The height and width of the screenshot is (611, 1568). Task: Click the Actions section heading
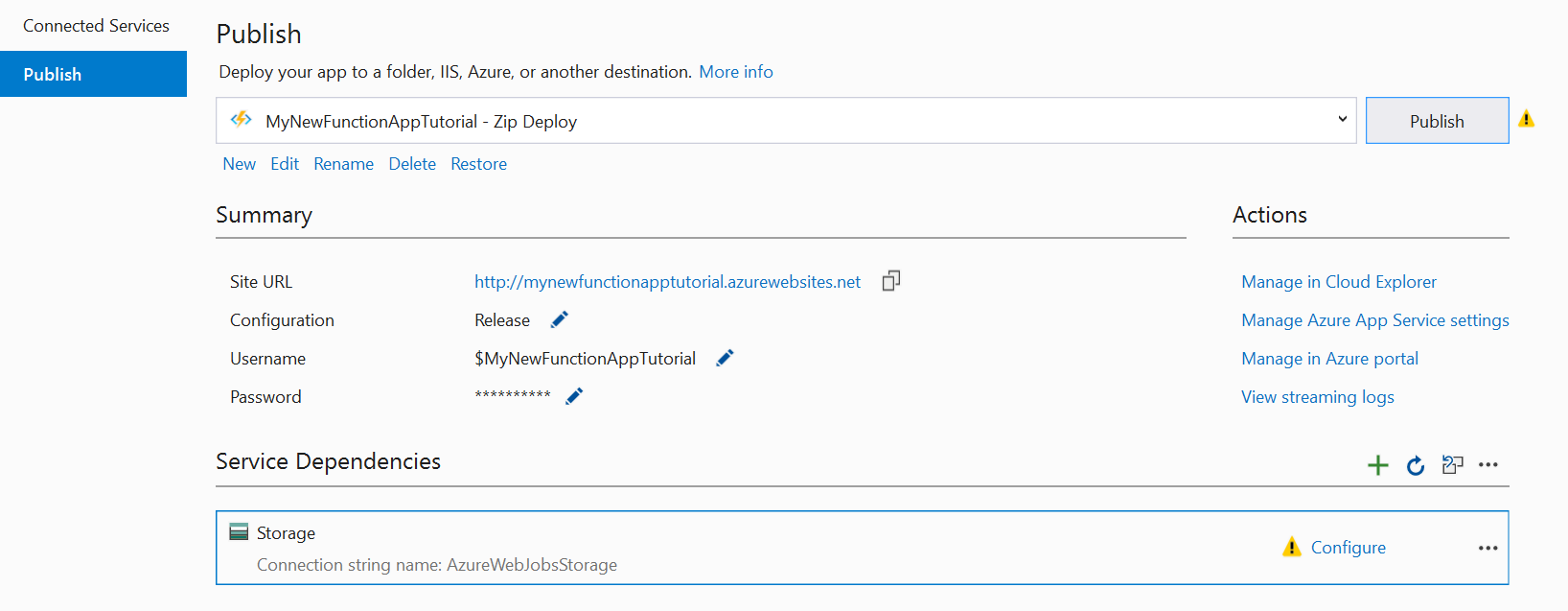pyautogui.click(x=1270, y=215)
